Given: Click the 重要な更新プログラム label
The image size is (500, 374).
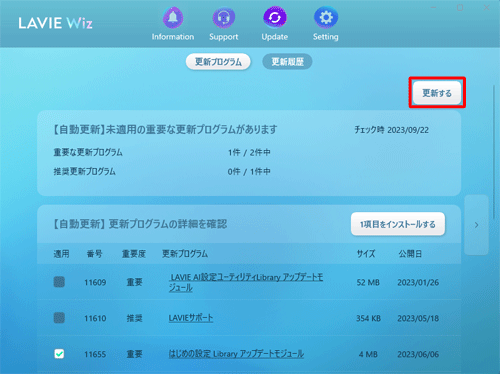Looking at the screenshot, I should [88, 153].
